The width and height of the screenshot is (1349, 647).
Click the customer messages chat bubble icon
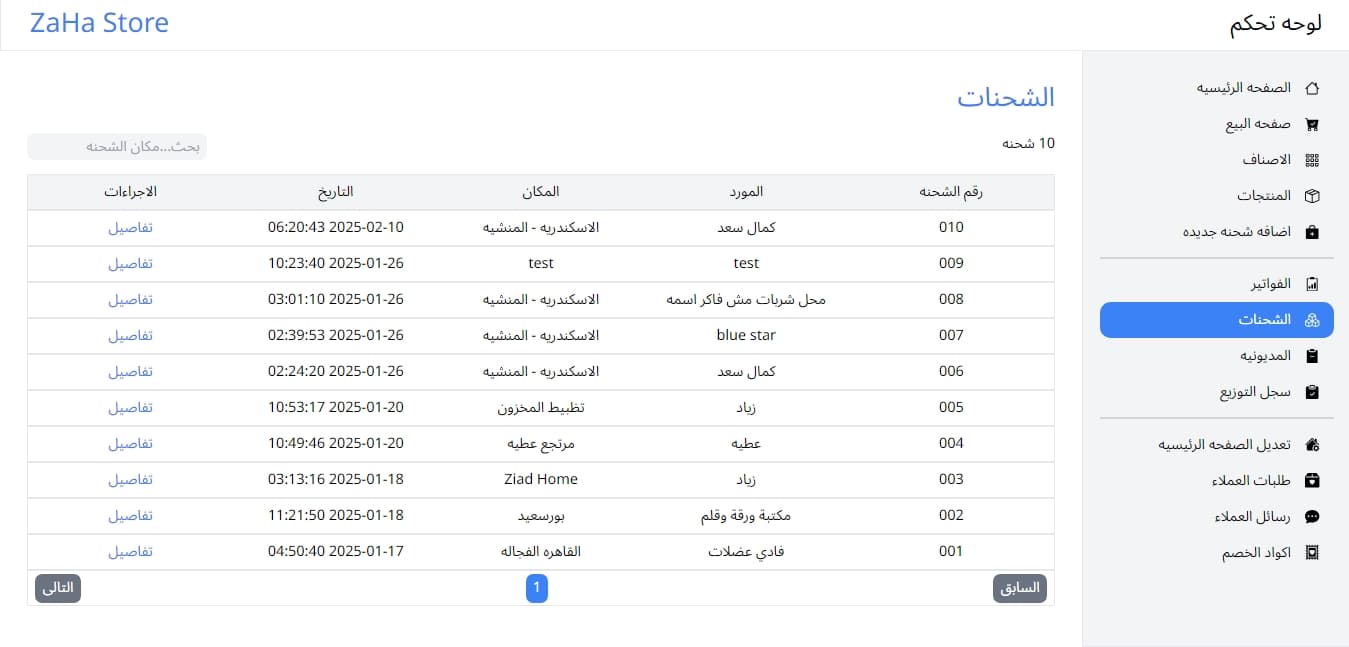1313,517
